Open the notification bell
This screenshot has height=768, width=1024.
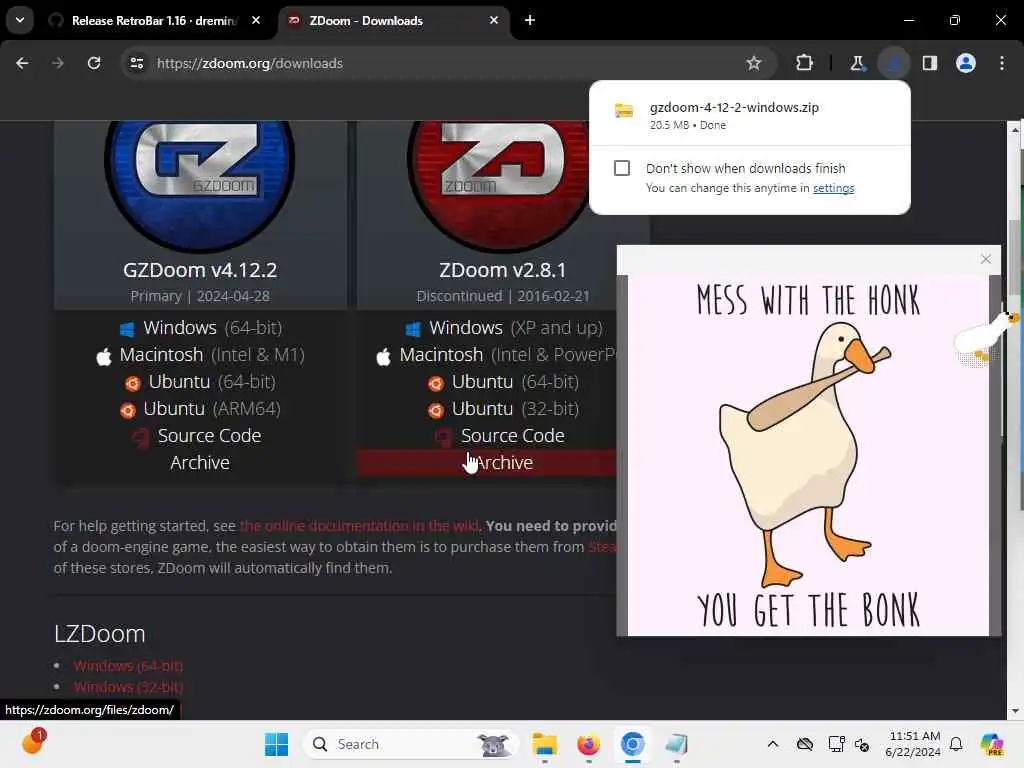tap(956, 744)
